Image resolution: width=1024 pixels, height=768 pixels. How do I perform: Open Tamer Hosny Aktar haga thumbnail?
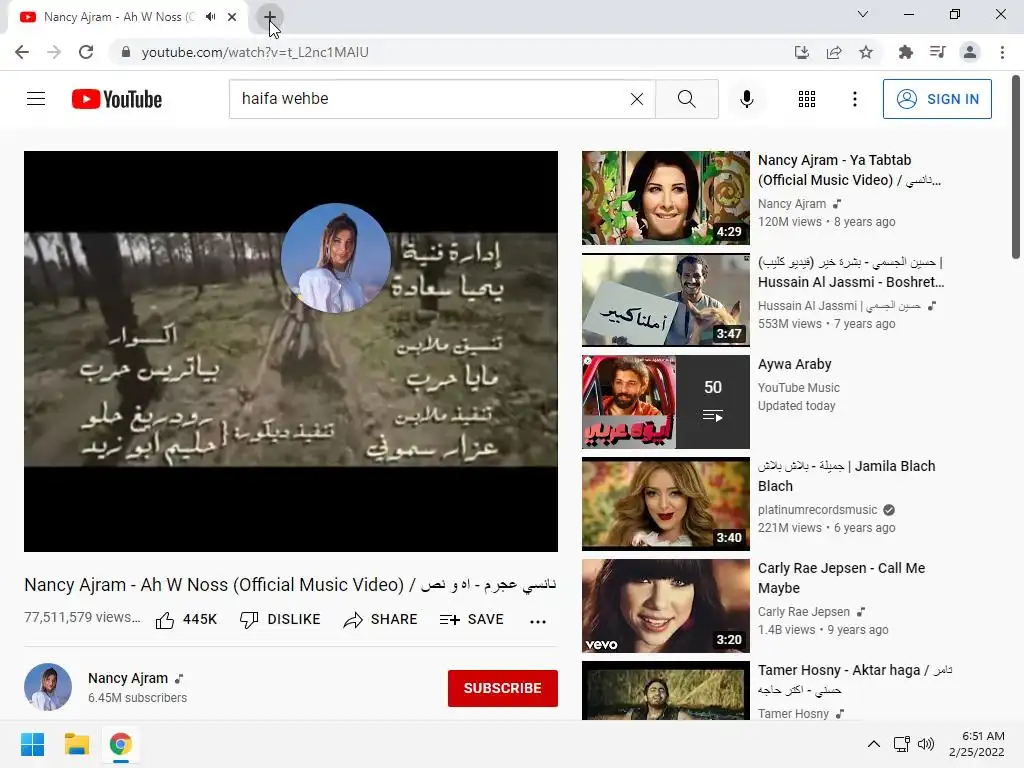coord(665,690)
